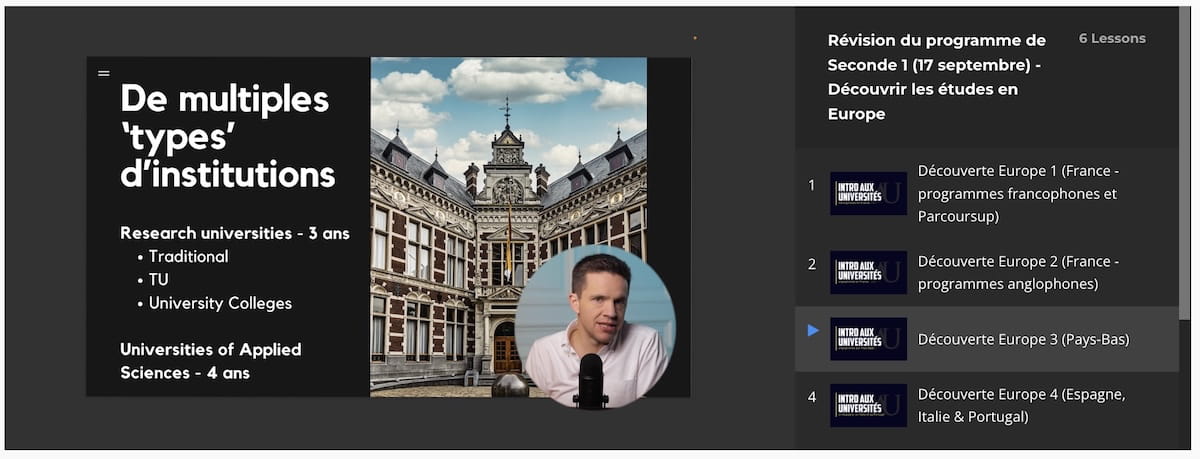This screenshot has width=1200, height=459.
Task: Open lesson 2 thumbnail Intro aux Universités
Action: 868,272
